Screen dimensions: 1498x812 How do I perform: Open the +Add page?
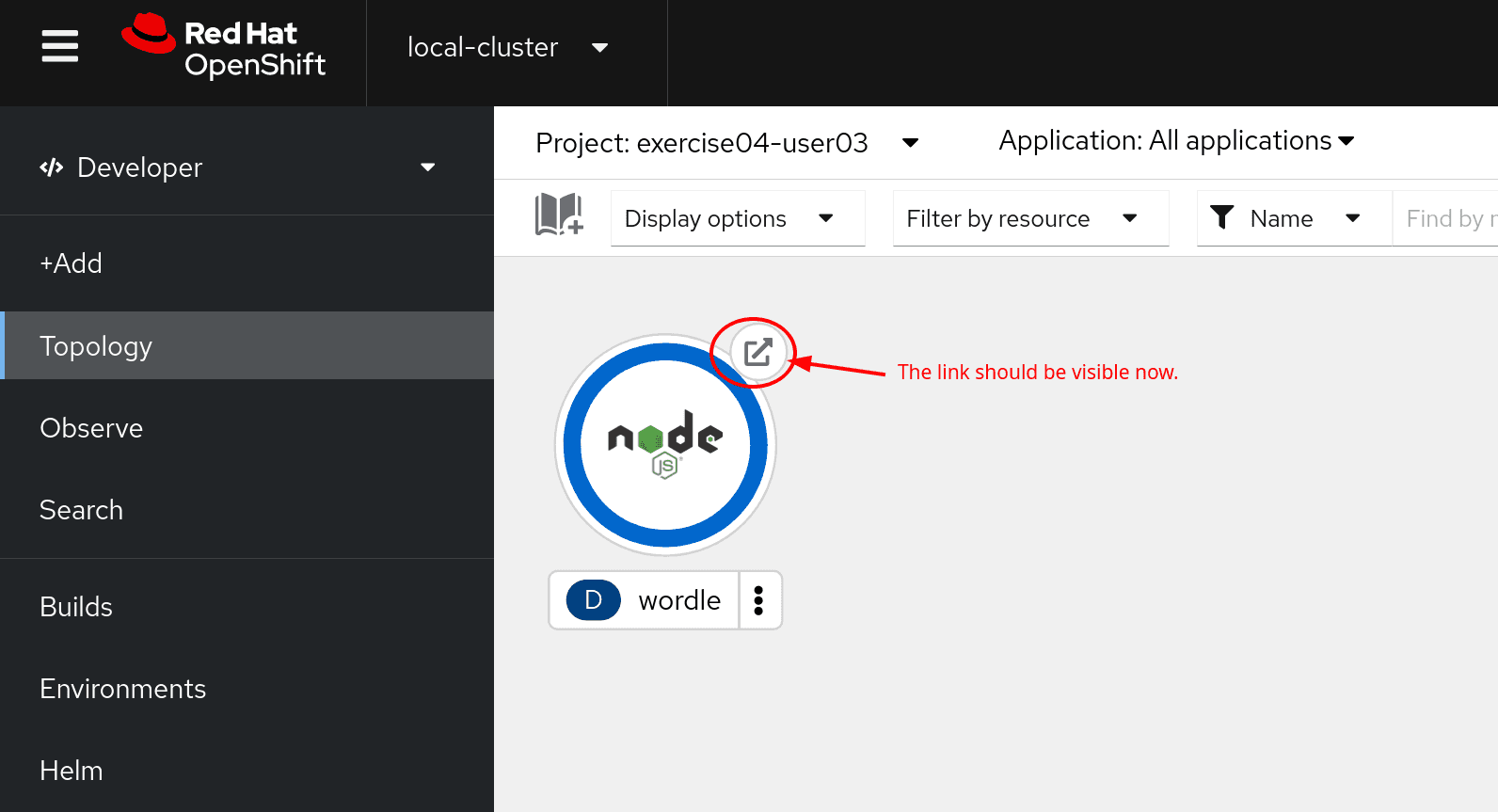coord(247,263)
